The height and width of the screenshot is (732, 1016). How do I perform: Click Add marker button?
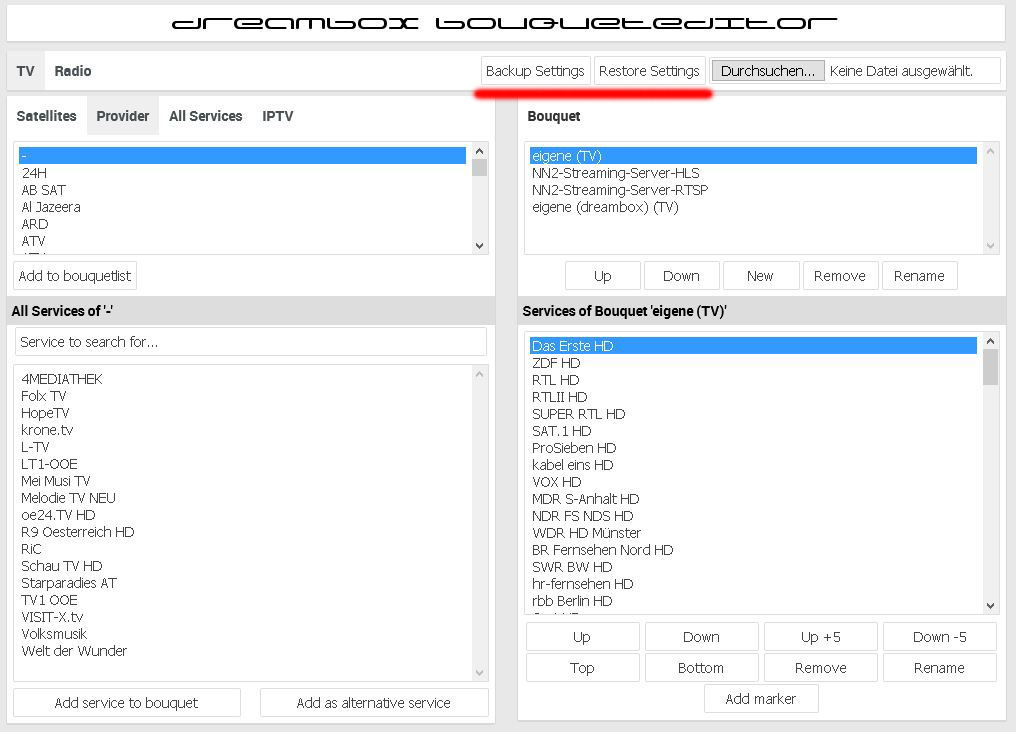coord(760,699)
